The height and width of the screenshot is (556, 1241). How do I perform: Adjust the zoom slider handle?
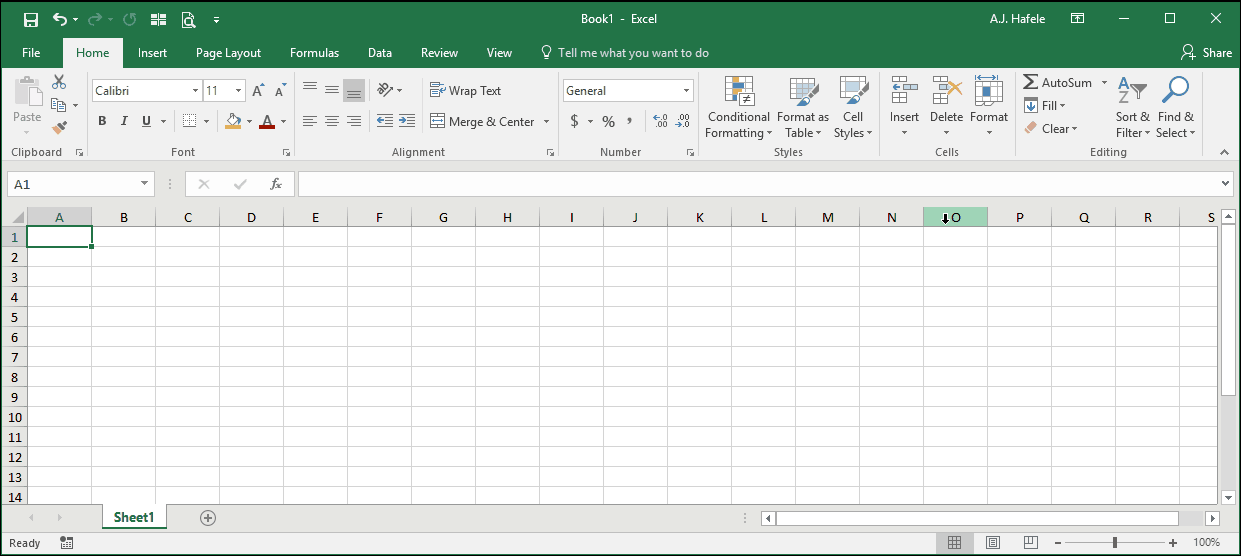pos(1115,542)
